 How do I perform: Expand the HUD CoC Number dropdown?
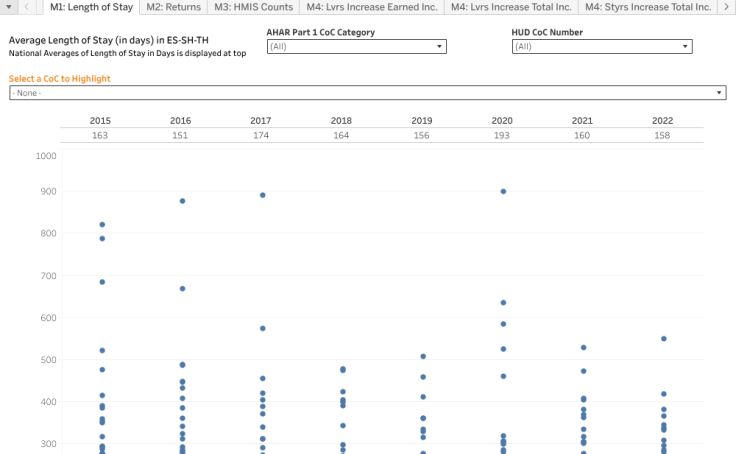601,46
